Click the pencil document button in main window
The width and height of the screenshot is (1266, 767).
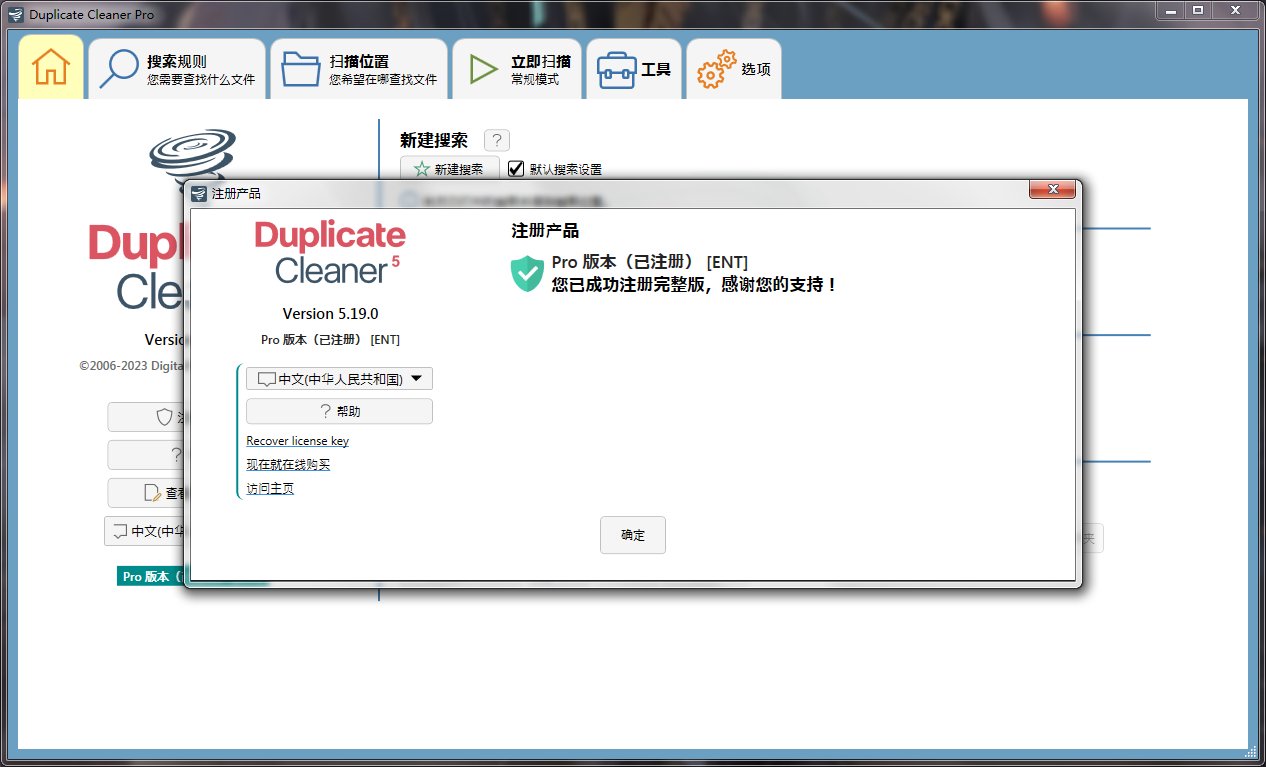tap(146, 492)
